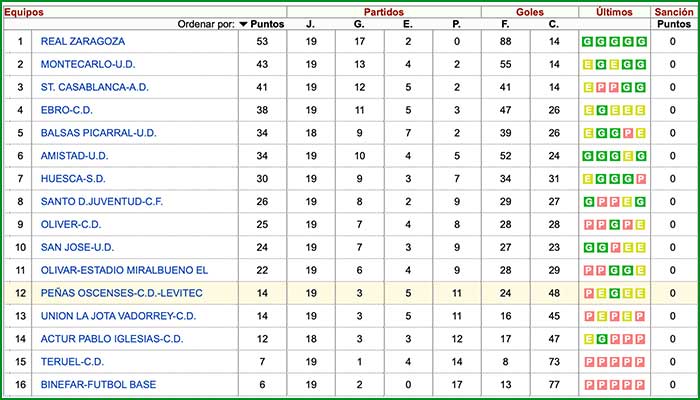Click the leftmost result box for ACTUR PABLO IGLESIAS-C.D.

coord(588,339)
